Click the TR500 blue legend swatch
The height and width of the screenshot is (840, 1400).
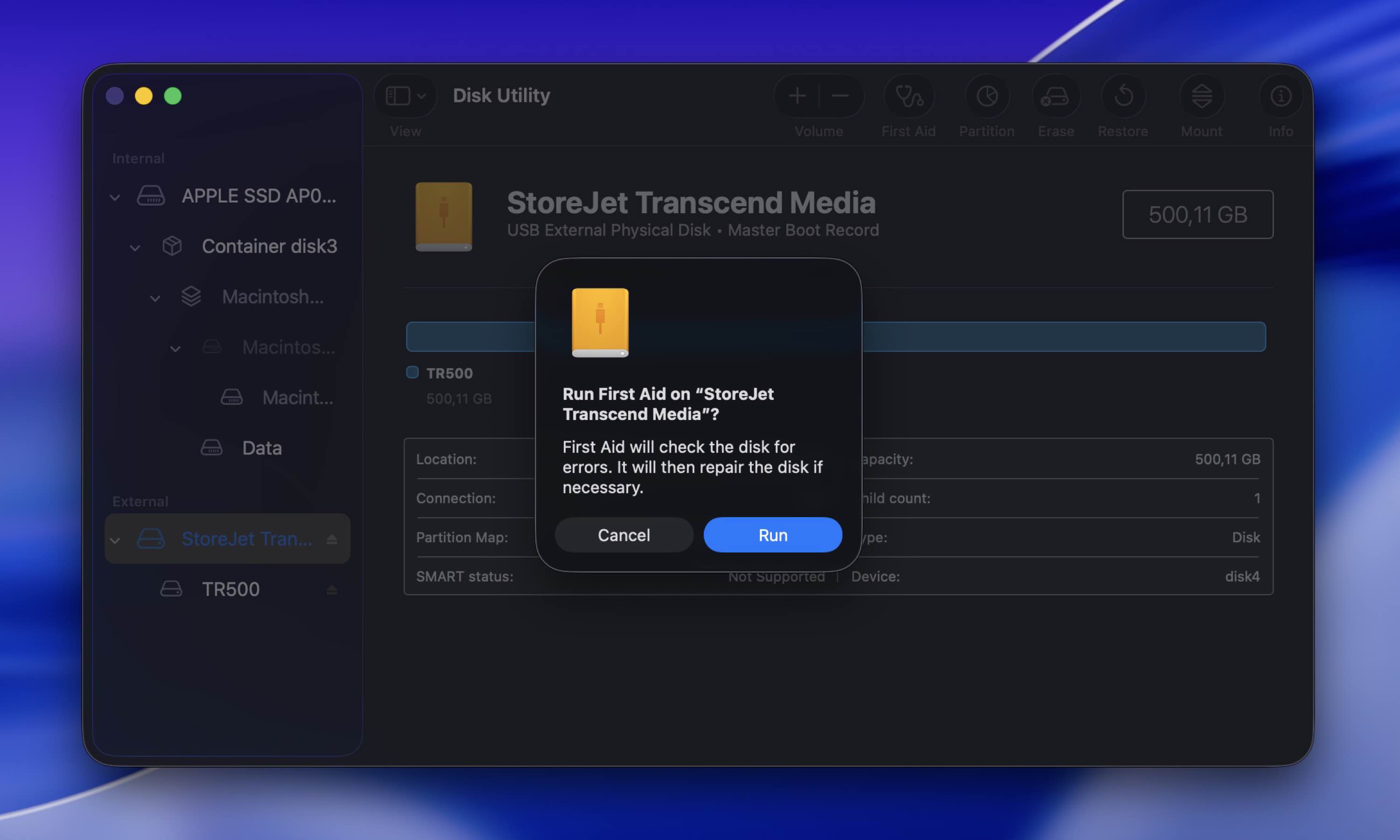pyautogui.click(x=413, y=372)
